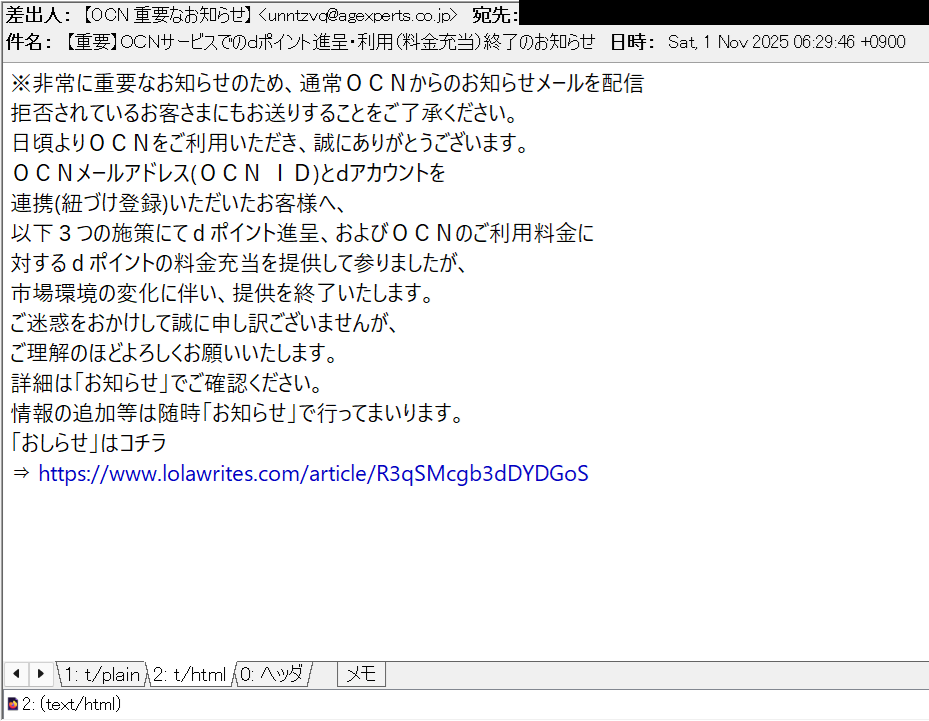Click the line 「おしらせ」はコチラ
The width and height of the screenshot is (929, 721).
89,443
